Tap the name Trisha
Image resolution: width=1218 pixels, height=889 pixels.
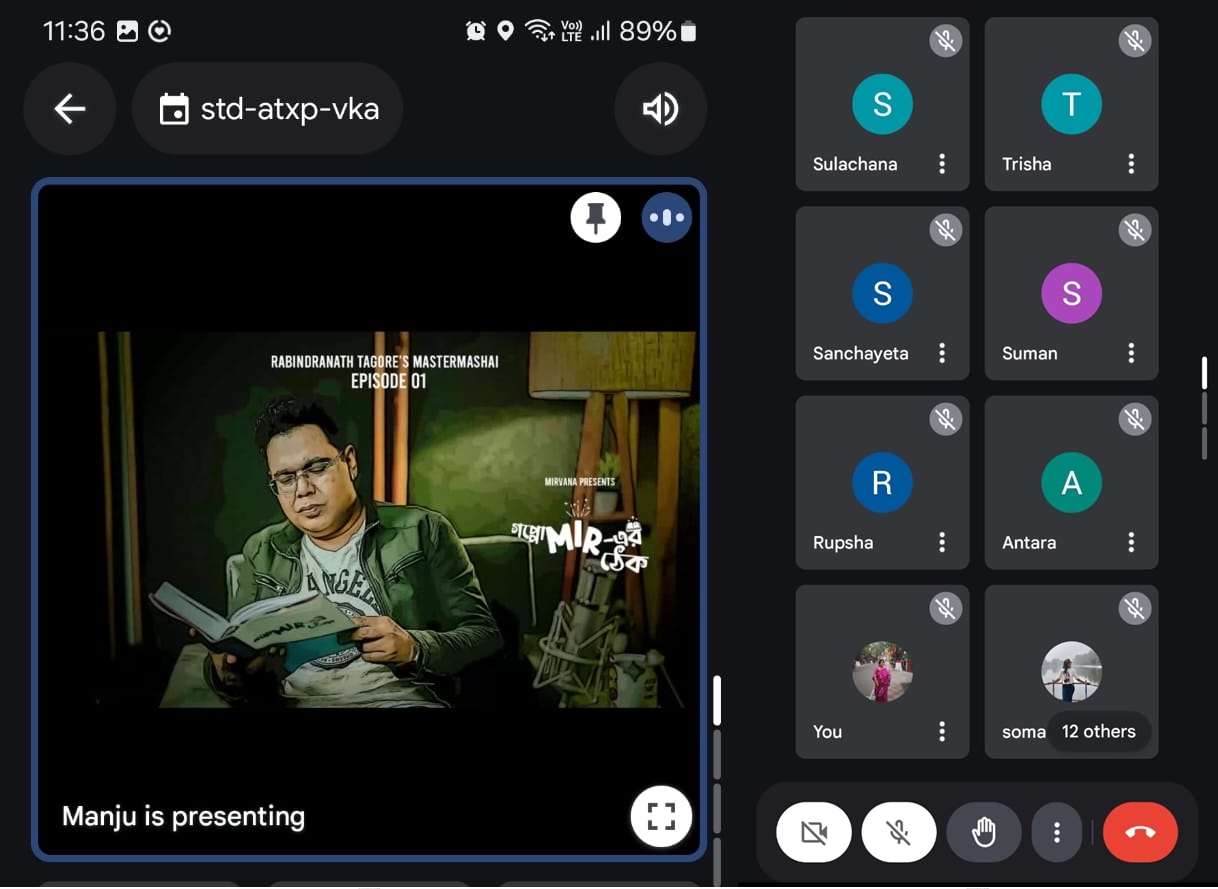click(x=1027, y=164)
